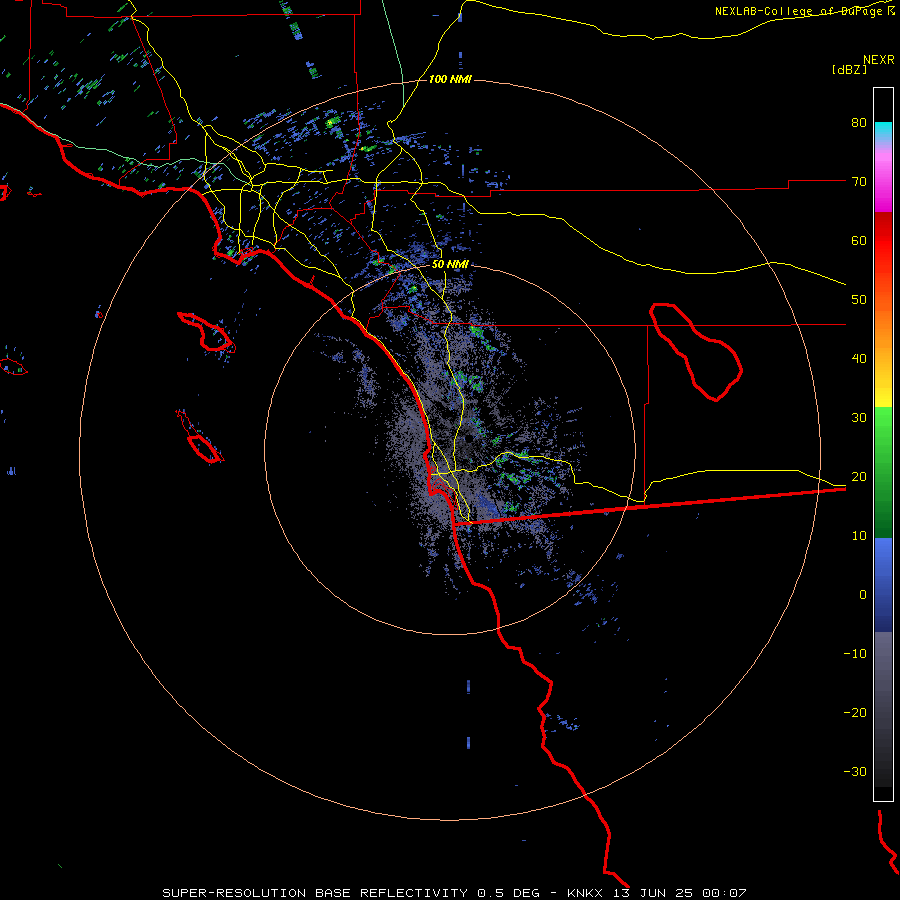The width and height of the screenshot is (900, 900).
Task: Click the [dBZ] unit label
Action: click(x=849, y=69)
